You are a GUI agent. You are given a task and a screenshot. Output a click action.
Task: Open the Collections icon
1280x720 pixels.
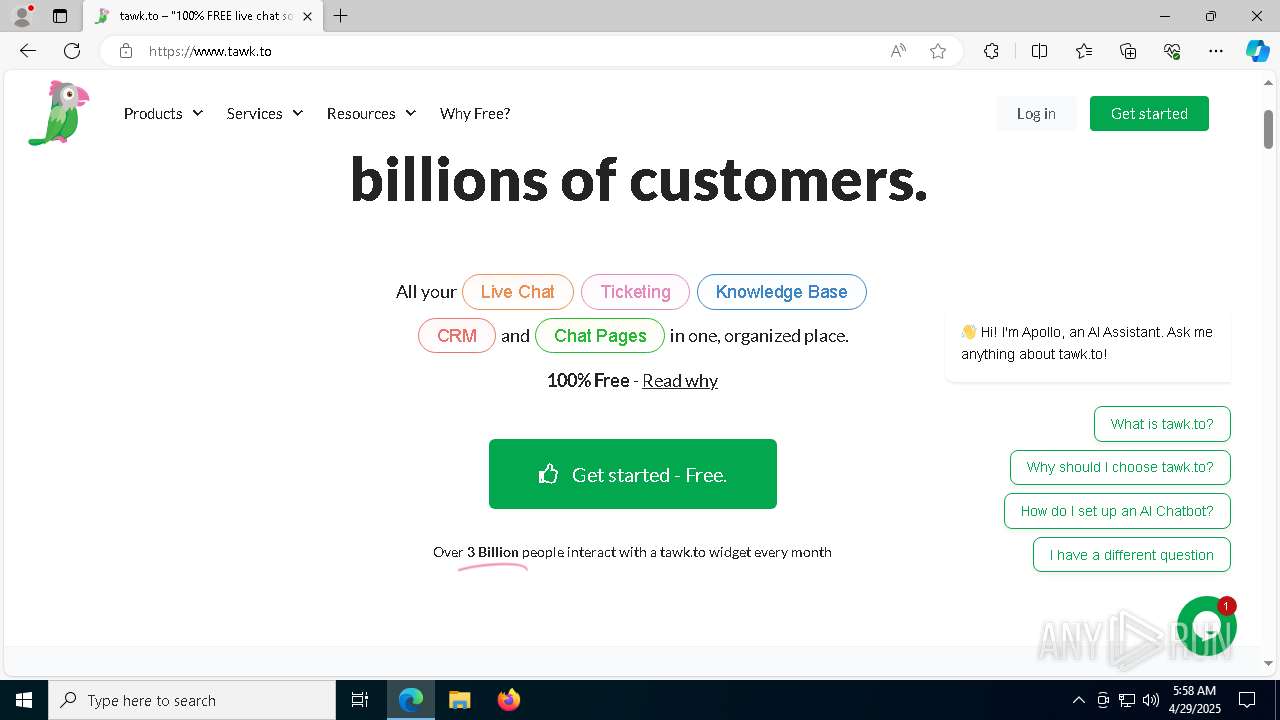coord(1128,51)
